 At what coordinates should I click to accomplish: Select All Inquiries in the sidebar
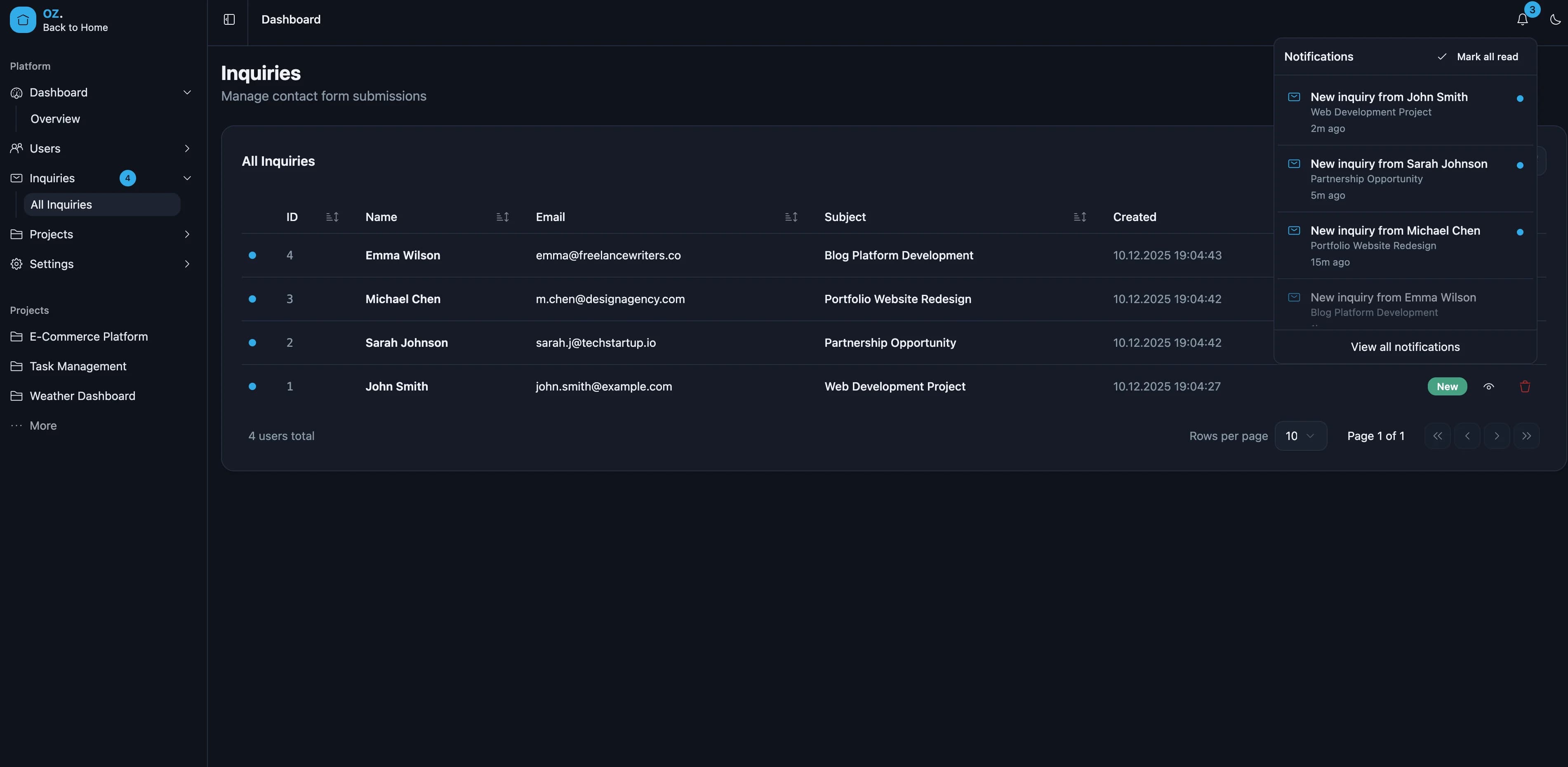point(61,205)
